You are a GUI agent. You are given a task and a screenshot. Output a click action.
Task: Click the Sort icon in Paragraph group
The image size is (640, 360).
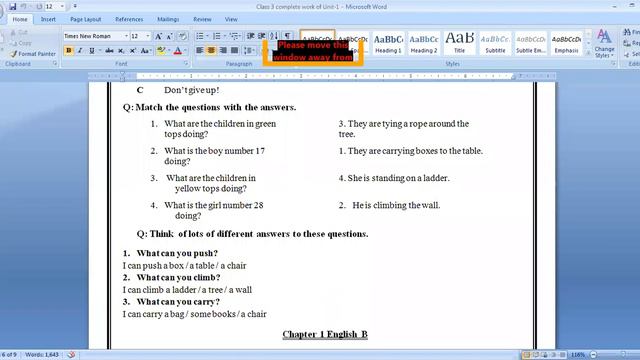pyautogui.click(x=273, y=36)
